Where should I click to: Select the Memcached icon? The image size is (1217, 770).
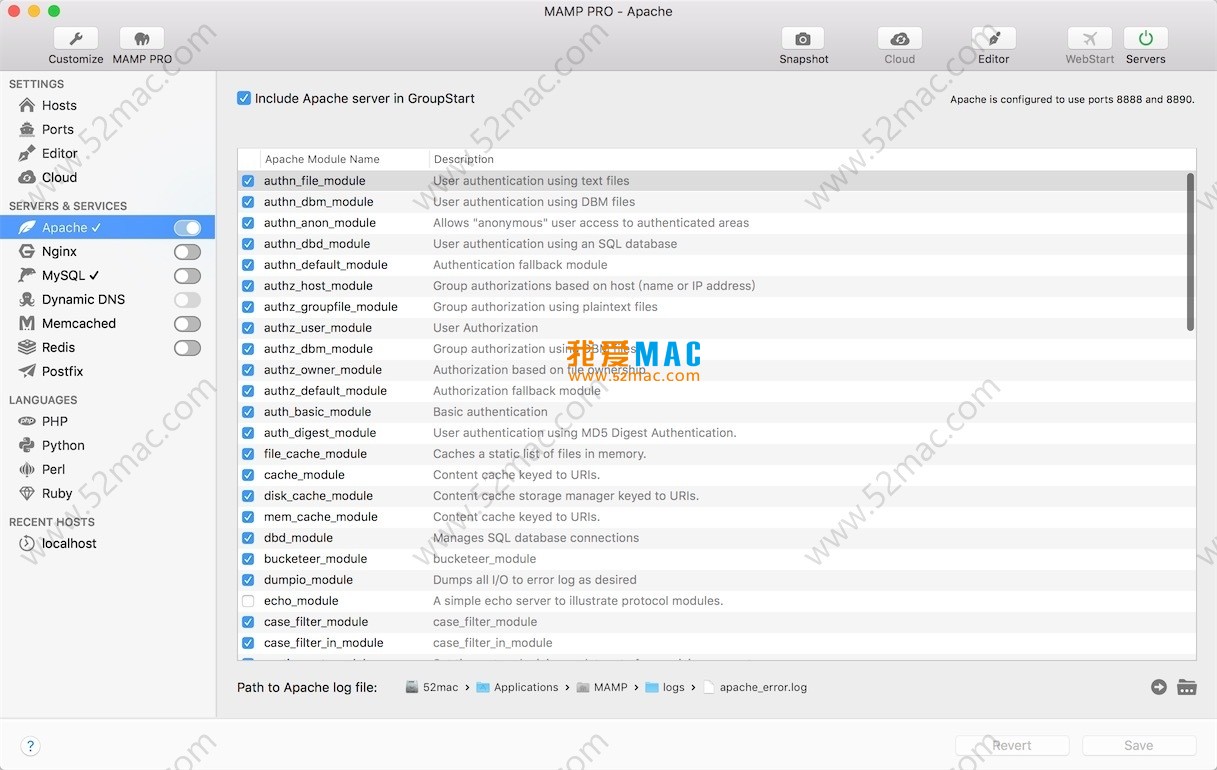point(27,323)
